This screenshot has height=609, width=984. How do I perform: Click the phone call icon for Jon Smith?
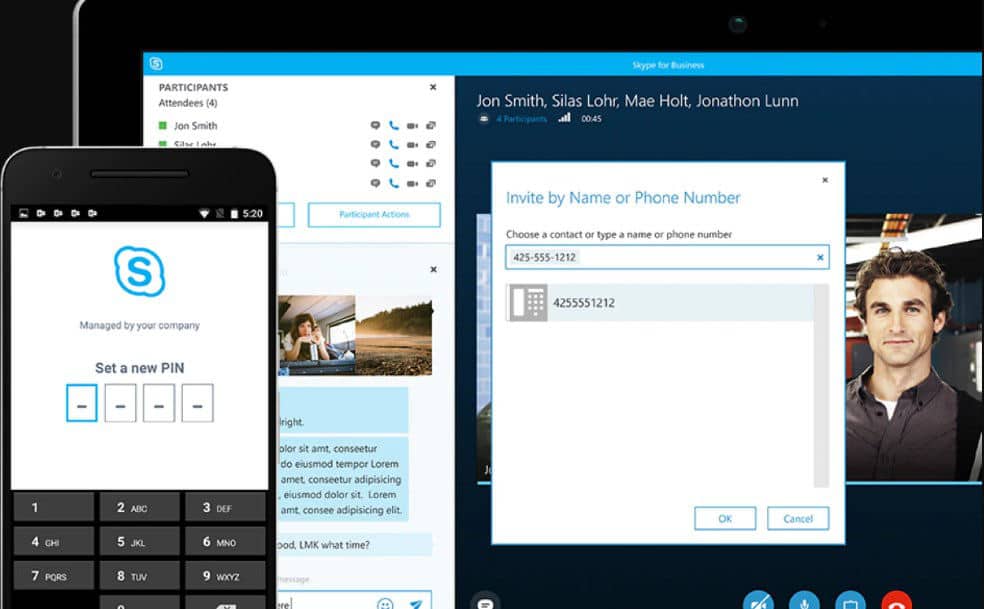tap(393, 126)
